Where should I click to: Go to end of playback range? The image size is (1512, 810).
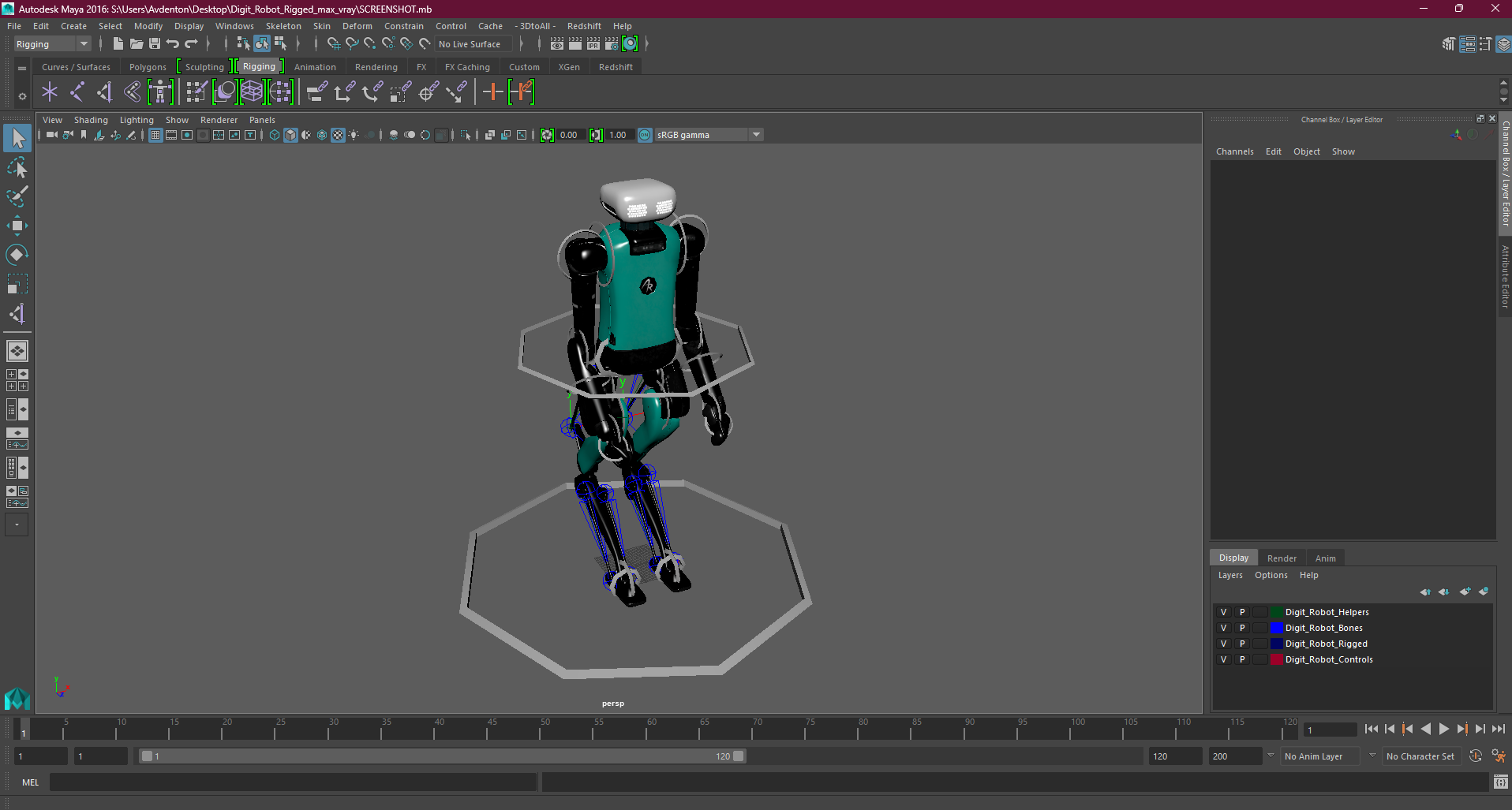[1499, 730]
